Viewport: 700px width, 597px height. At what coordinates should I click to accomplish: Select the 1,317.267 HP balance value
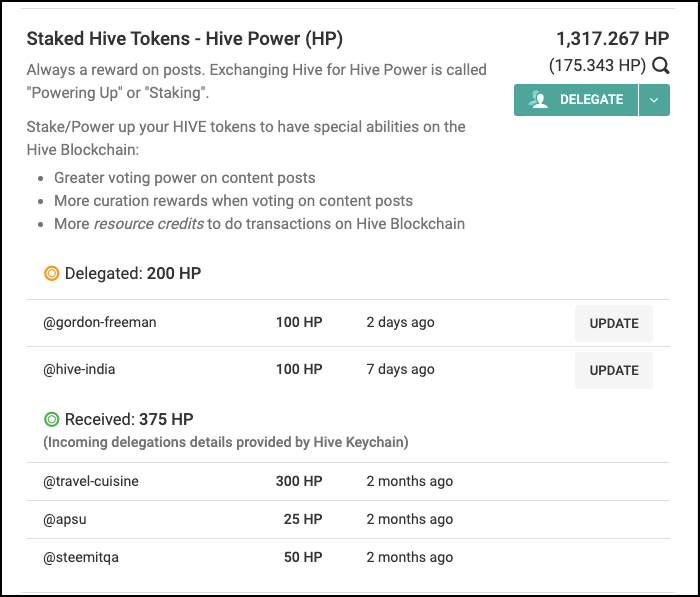click(x=612, y=39)
